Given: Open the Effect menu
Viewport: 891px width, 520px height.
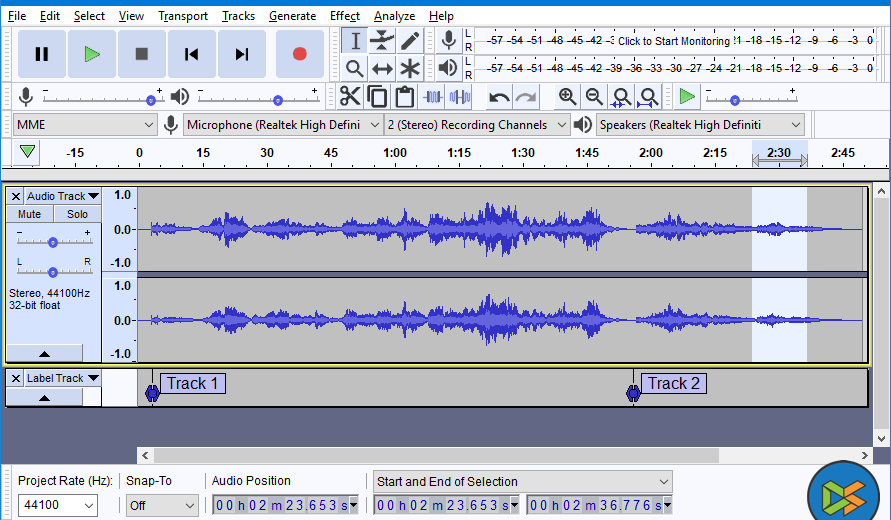Looking at the screenshot, I should [344, 16].
